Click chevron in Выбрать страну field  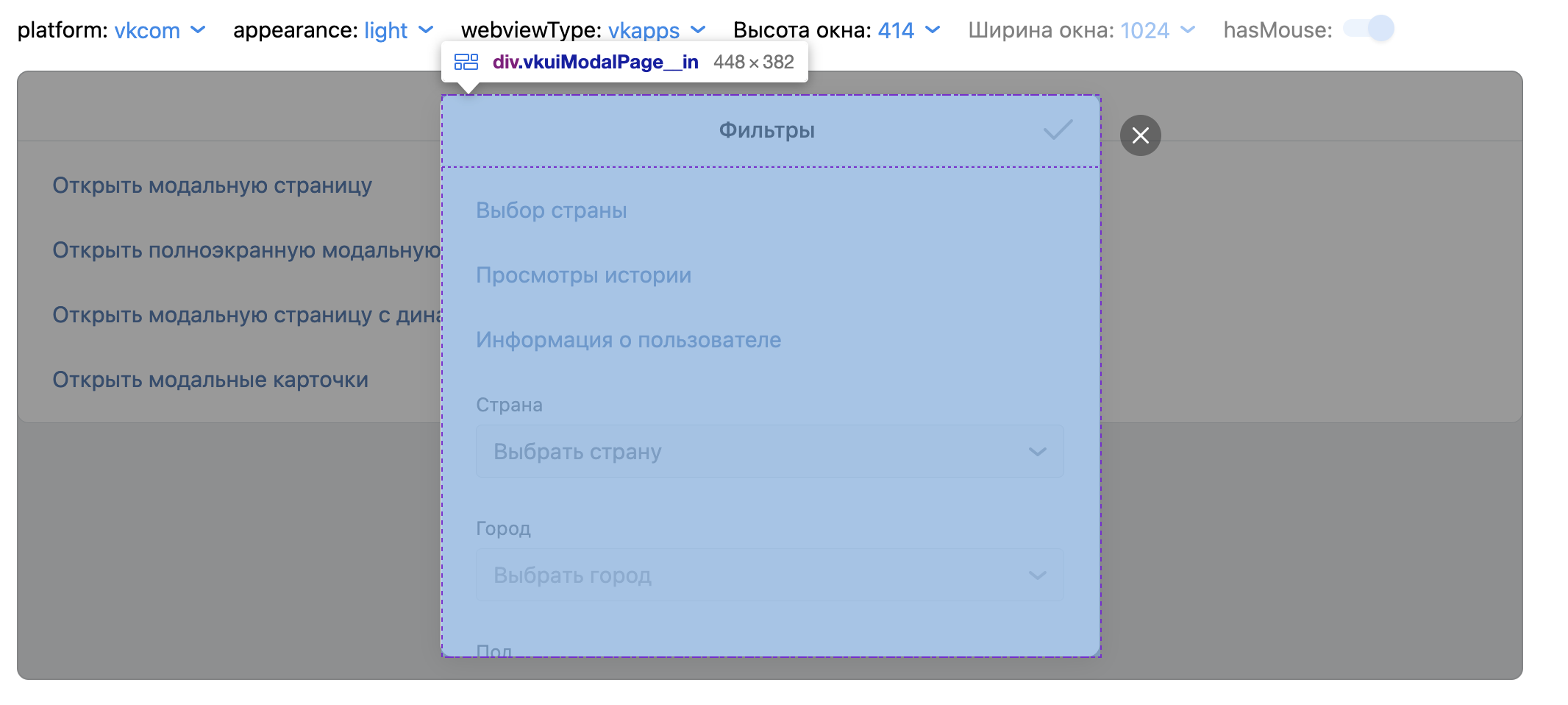1037,452
